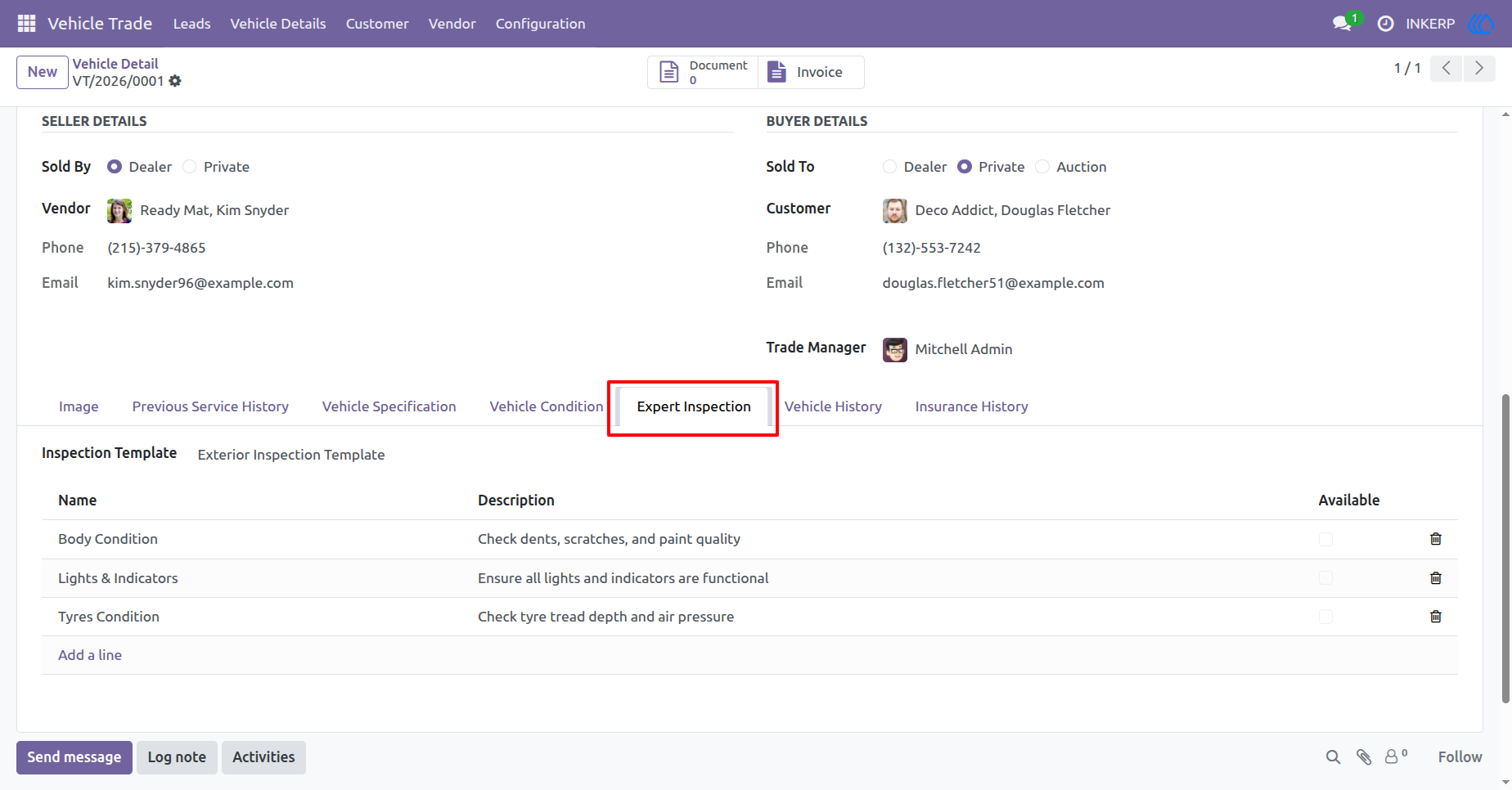
Task: Attach files using the paperclip icon
Action: tap(1364, 757)
